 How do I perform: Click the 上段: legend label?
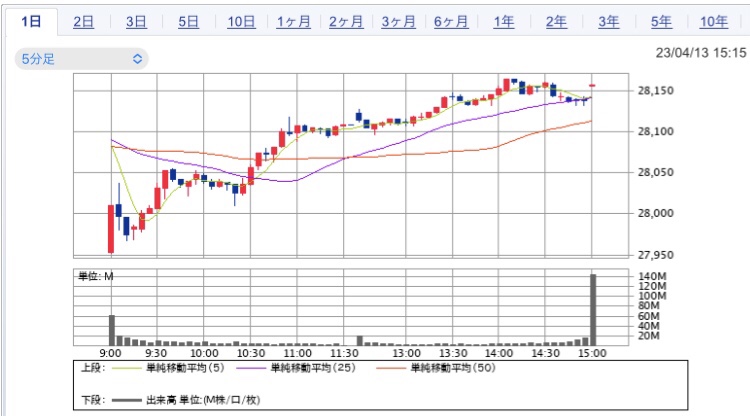click(x=93, y=368)
